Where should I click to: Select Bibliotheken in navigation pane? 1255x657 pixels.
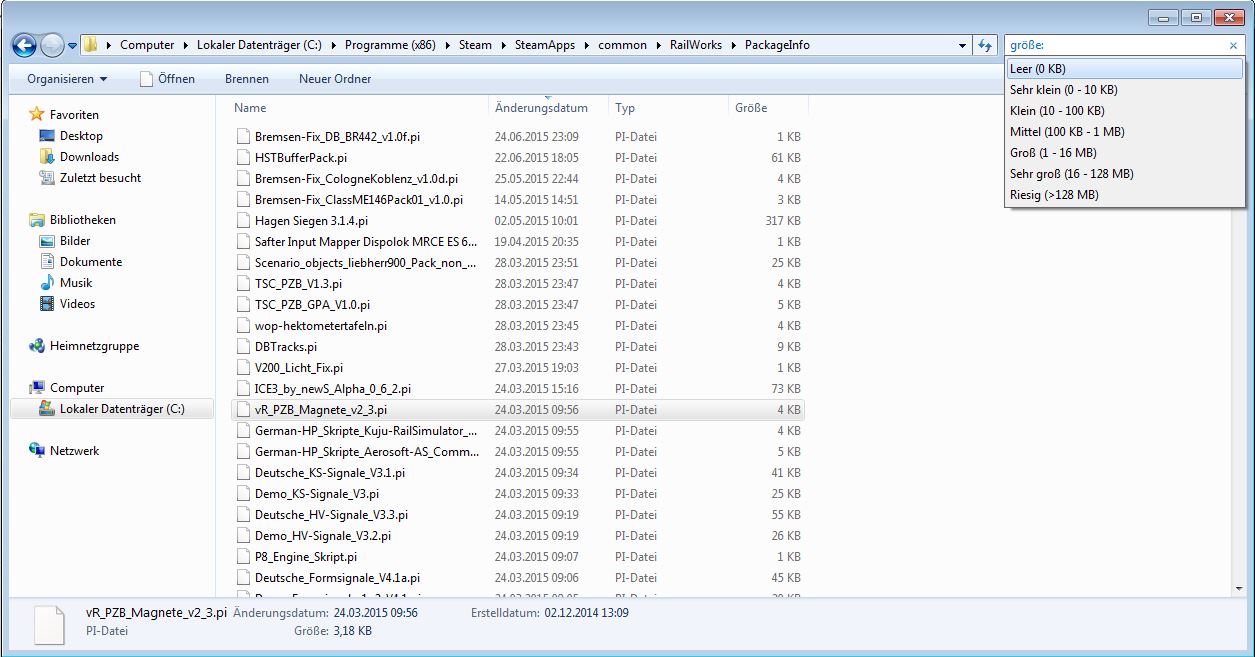click(x=82, y=220)
